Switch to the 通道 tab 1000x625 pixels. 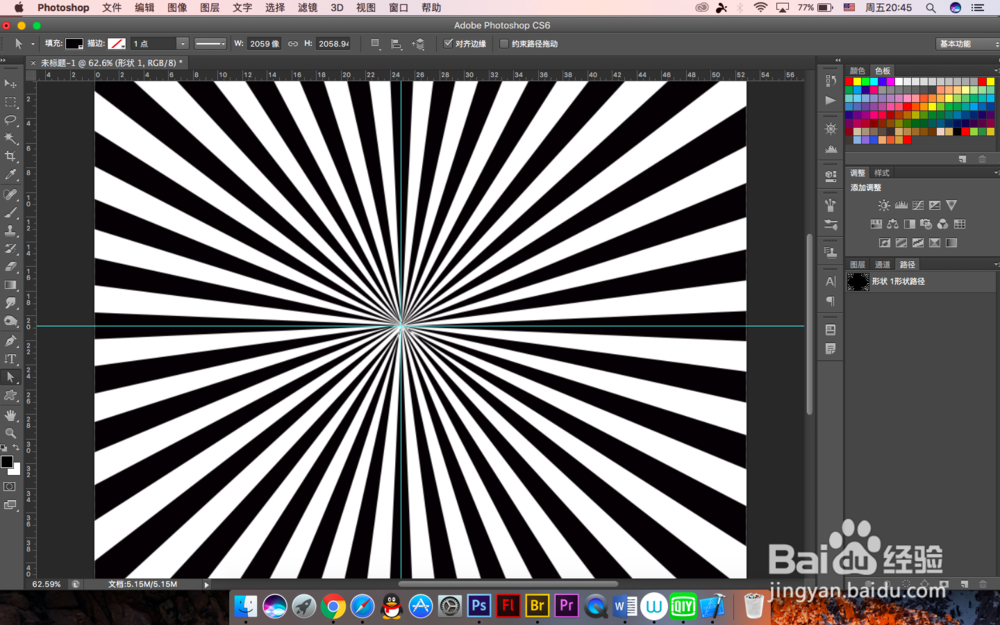[882, 264]
